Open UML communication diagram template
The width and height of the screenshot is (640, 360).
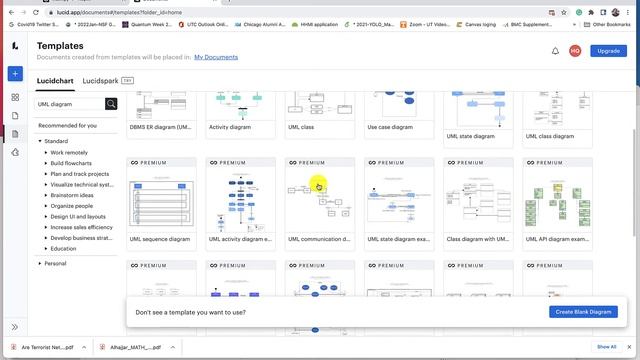pos(320,204)
